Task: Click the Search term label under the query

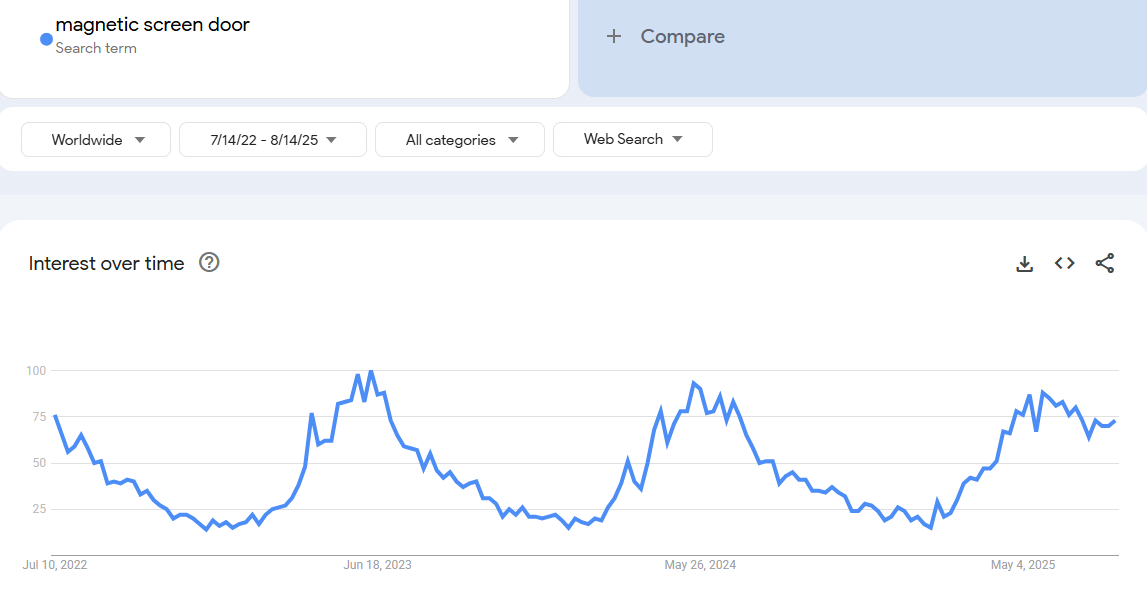Action: pyautogui.click(x=96, y=48)
